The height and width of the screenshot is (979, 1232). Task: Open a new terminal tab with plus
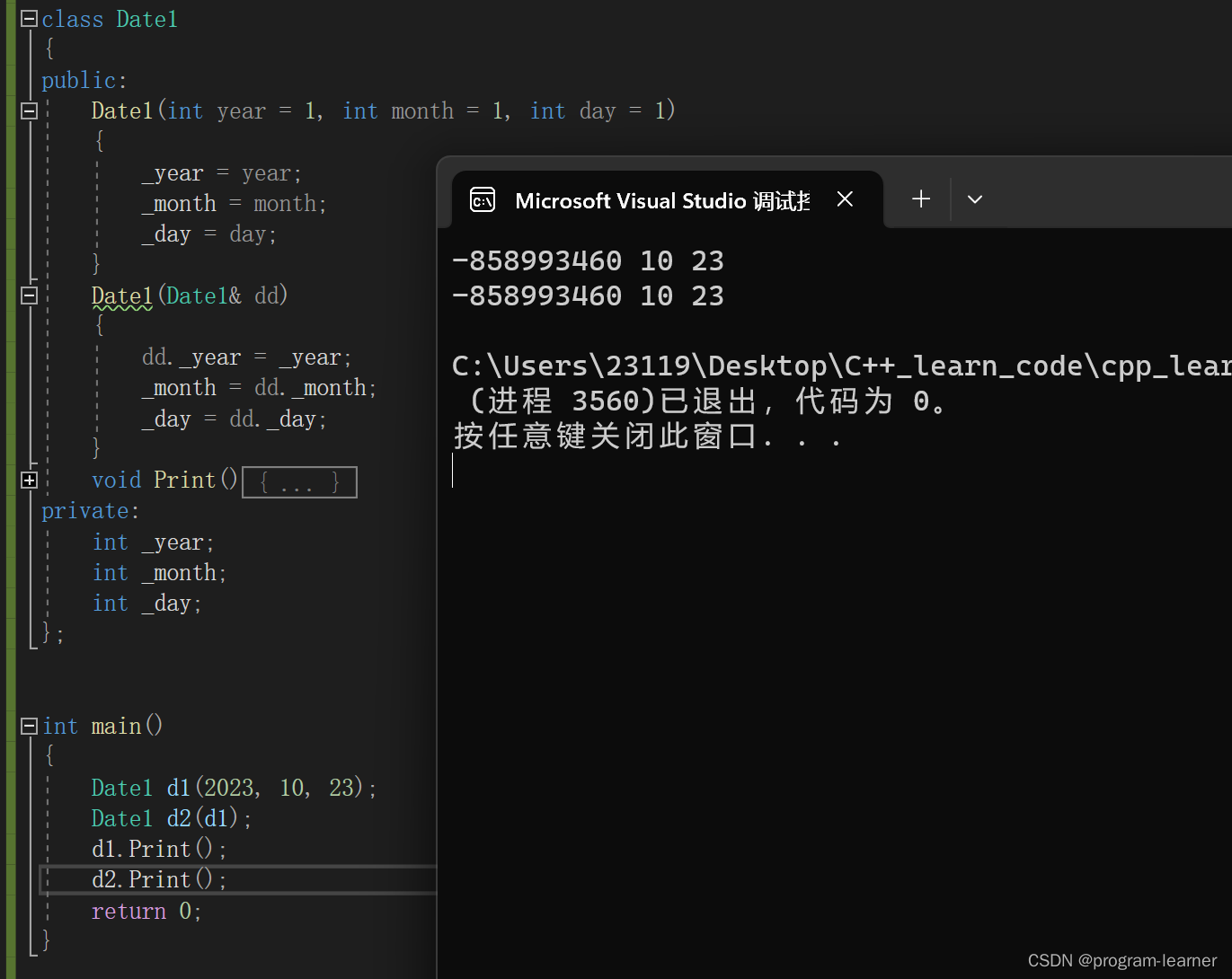pyautogui.click(x=921, y=199)
